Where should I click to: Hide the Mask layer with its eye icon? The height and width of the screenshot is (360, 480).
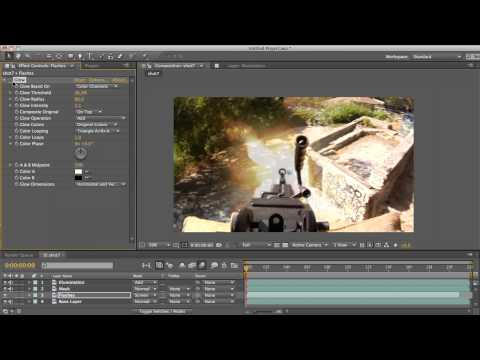click(5, 289)
